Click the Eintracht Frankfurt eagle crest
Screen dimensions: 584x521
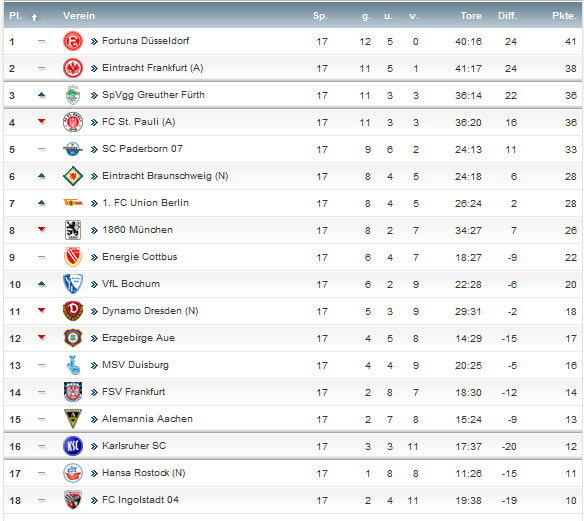coord(73,68)
